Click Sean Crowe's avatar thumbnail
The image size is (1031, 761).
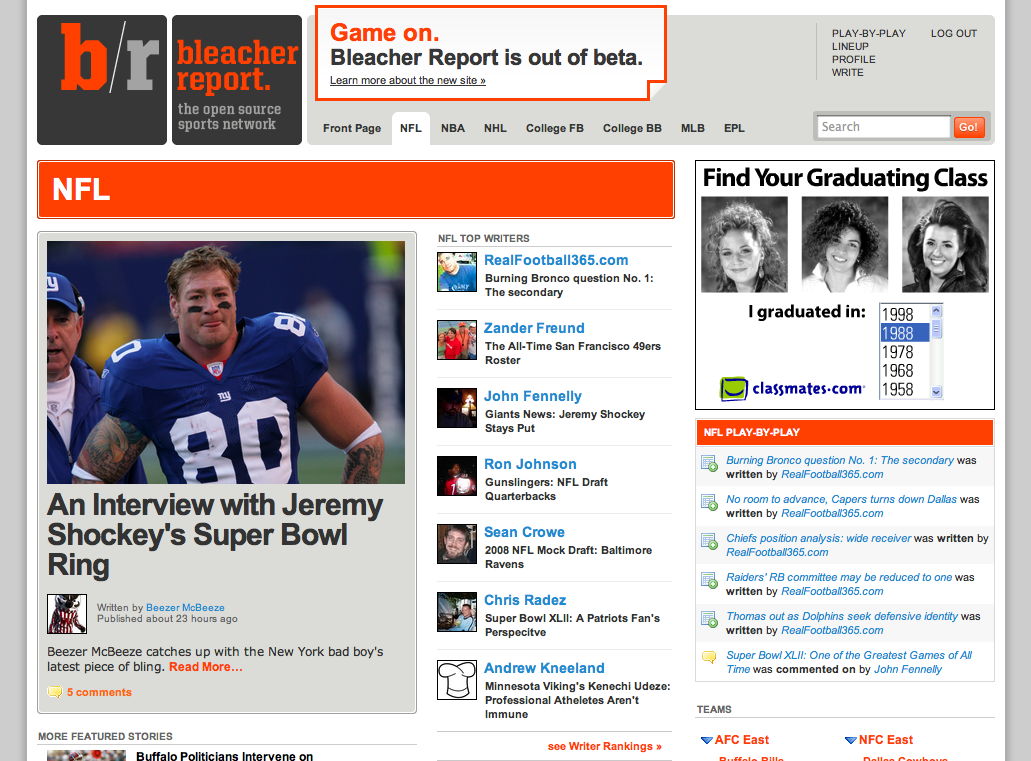click(457, 544)
